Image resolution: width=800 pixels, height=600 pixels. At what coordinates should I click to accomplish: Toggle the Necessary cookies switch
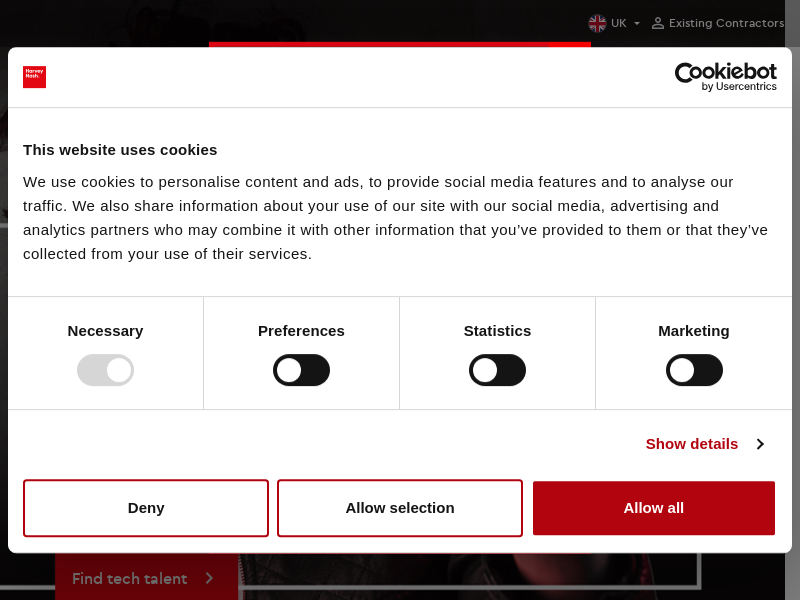tap(105, 370)
